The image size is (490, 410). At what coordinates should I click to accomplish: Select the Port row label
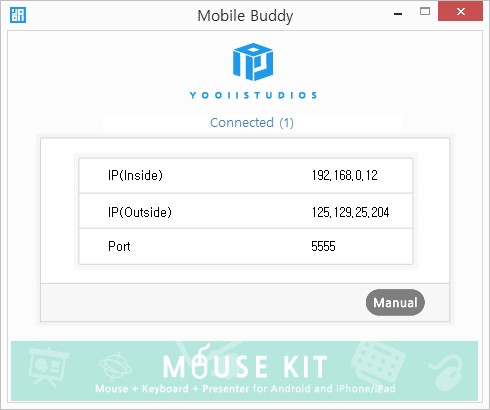(119, 246)
